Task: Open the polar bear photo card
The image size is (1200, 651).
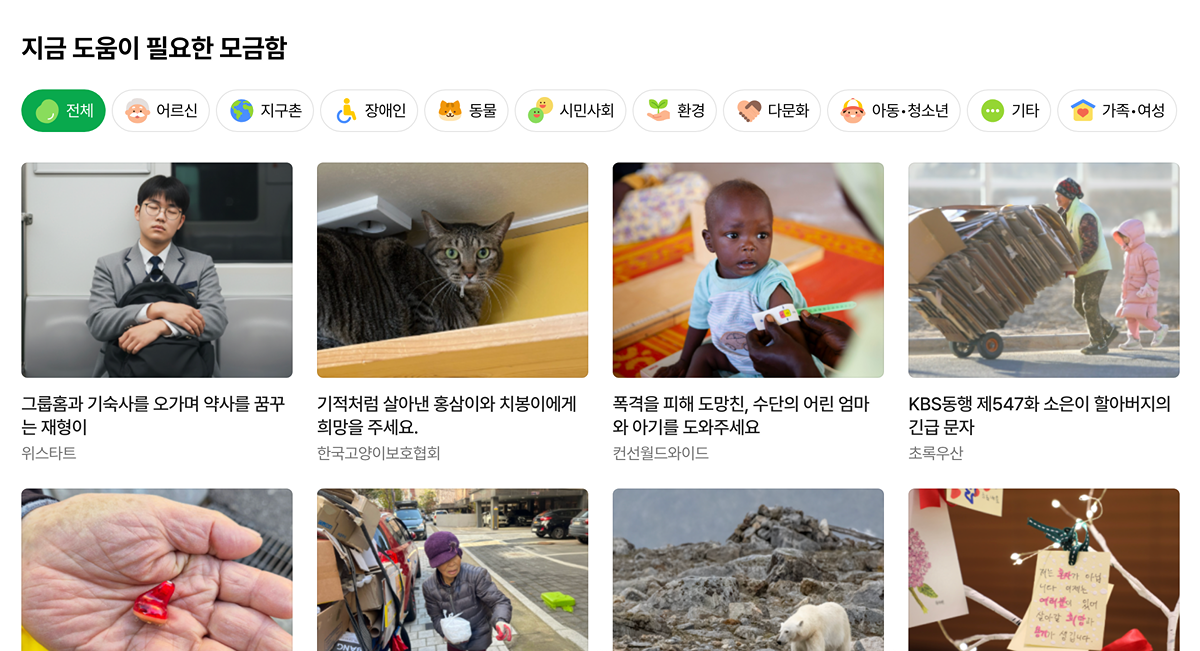Action: tap(748, 570)
